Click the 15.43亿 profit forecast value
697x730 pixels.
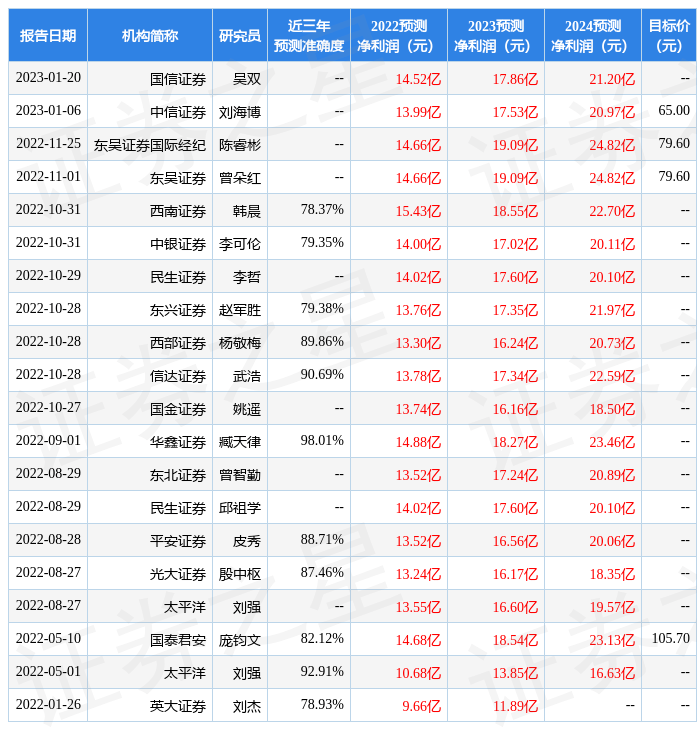418,211
